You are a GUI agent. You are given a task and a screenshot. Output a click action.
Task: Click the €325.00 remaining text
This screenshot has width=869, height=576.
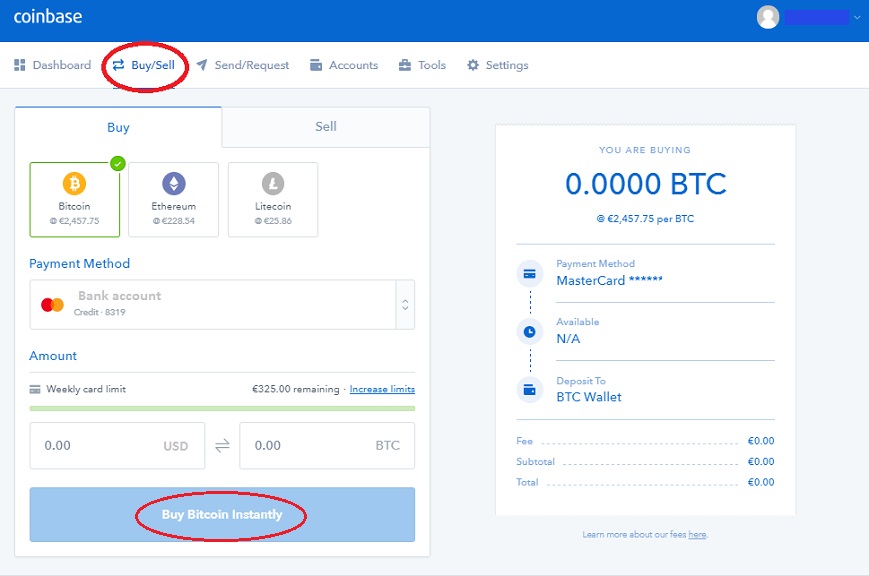[x=295, y=389]
